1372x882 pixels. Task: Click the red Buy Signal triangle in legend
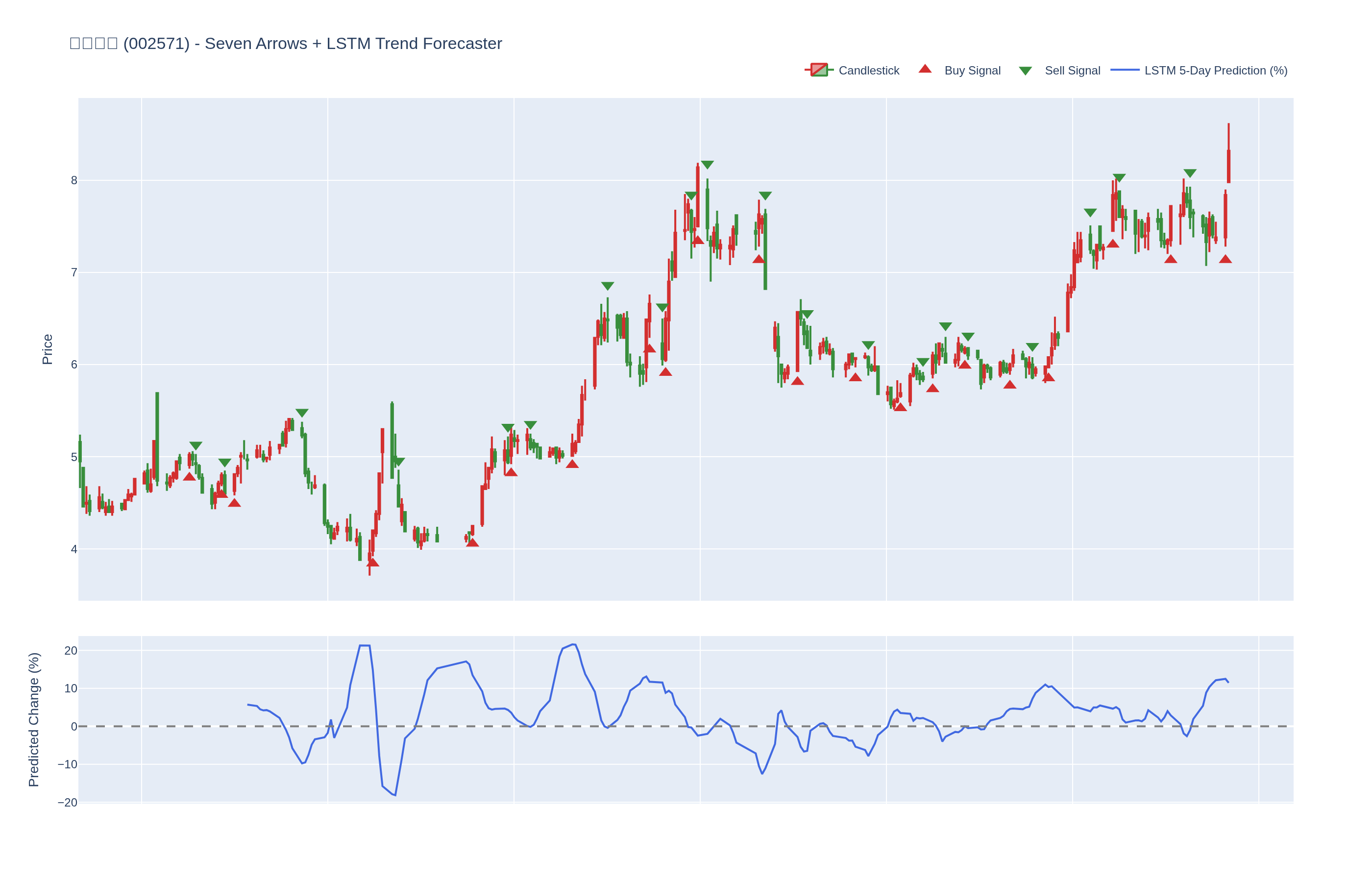click(925, 69)
